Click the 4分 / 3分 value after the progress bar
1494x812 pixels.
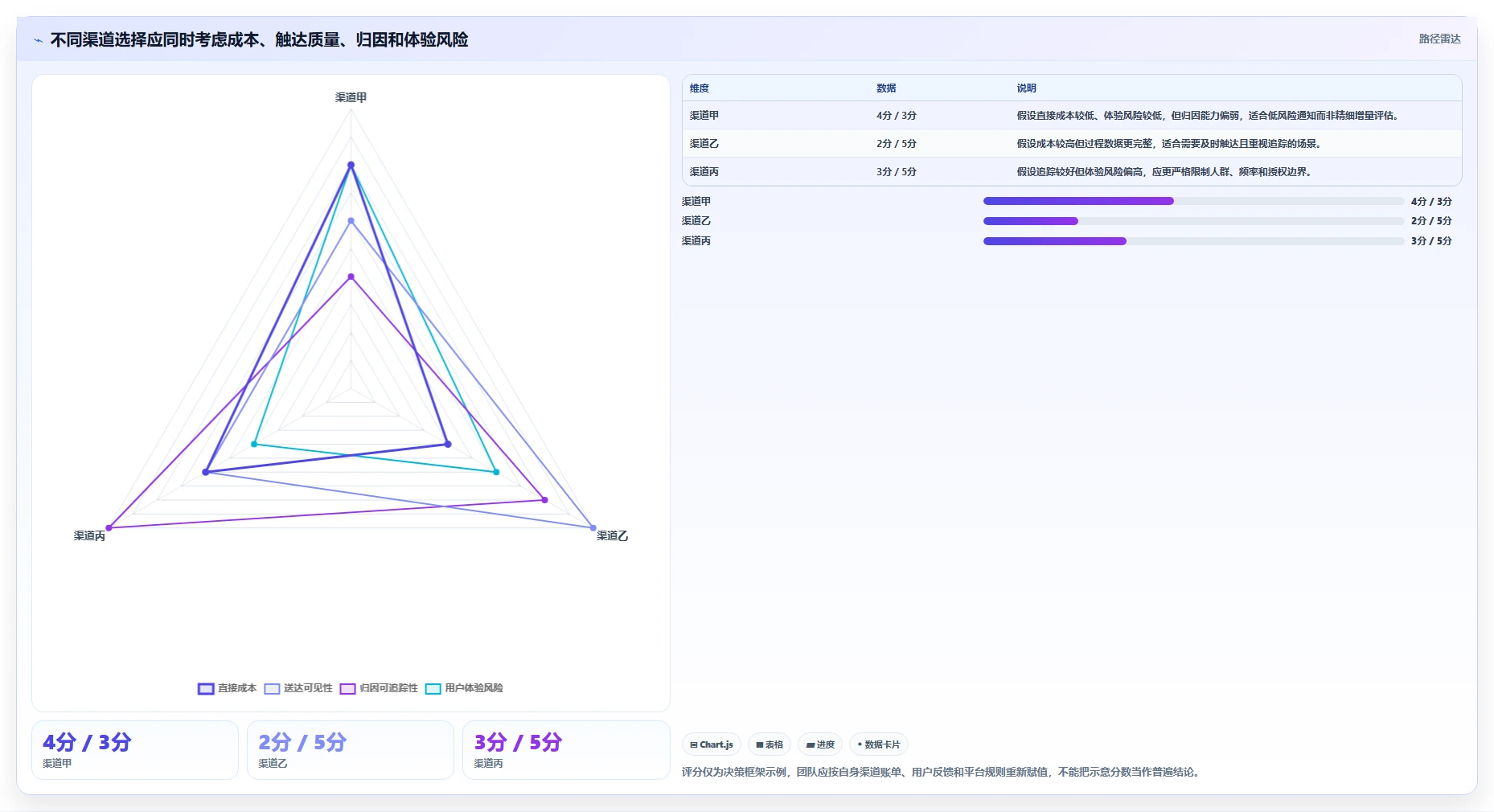(x=1431, y=202)
